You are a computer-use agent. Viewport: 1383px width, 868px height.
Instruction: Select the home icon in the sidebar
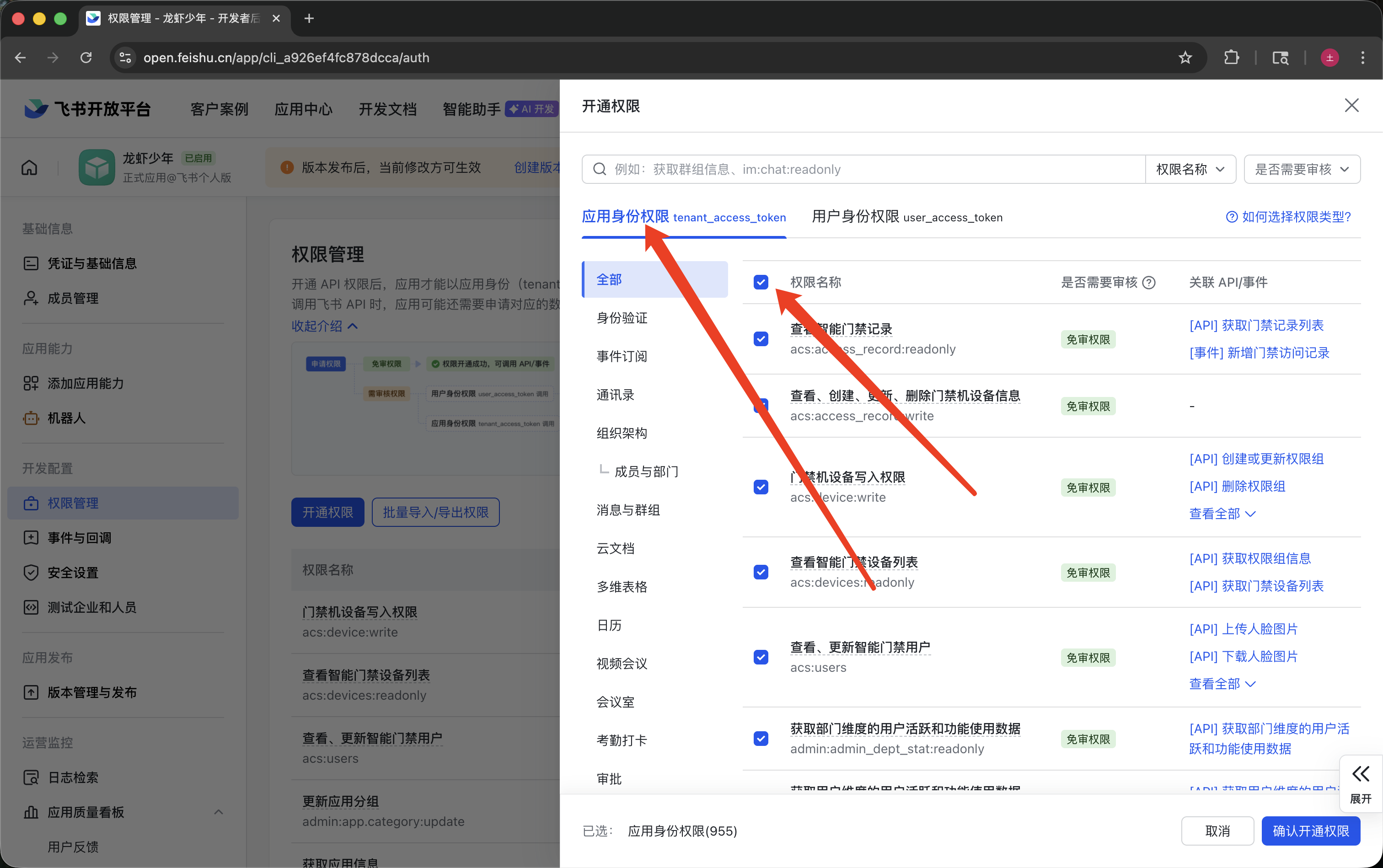tap(29, 167)
